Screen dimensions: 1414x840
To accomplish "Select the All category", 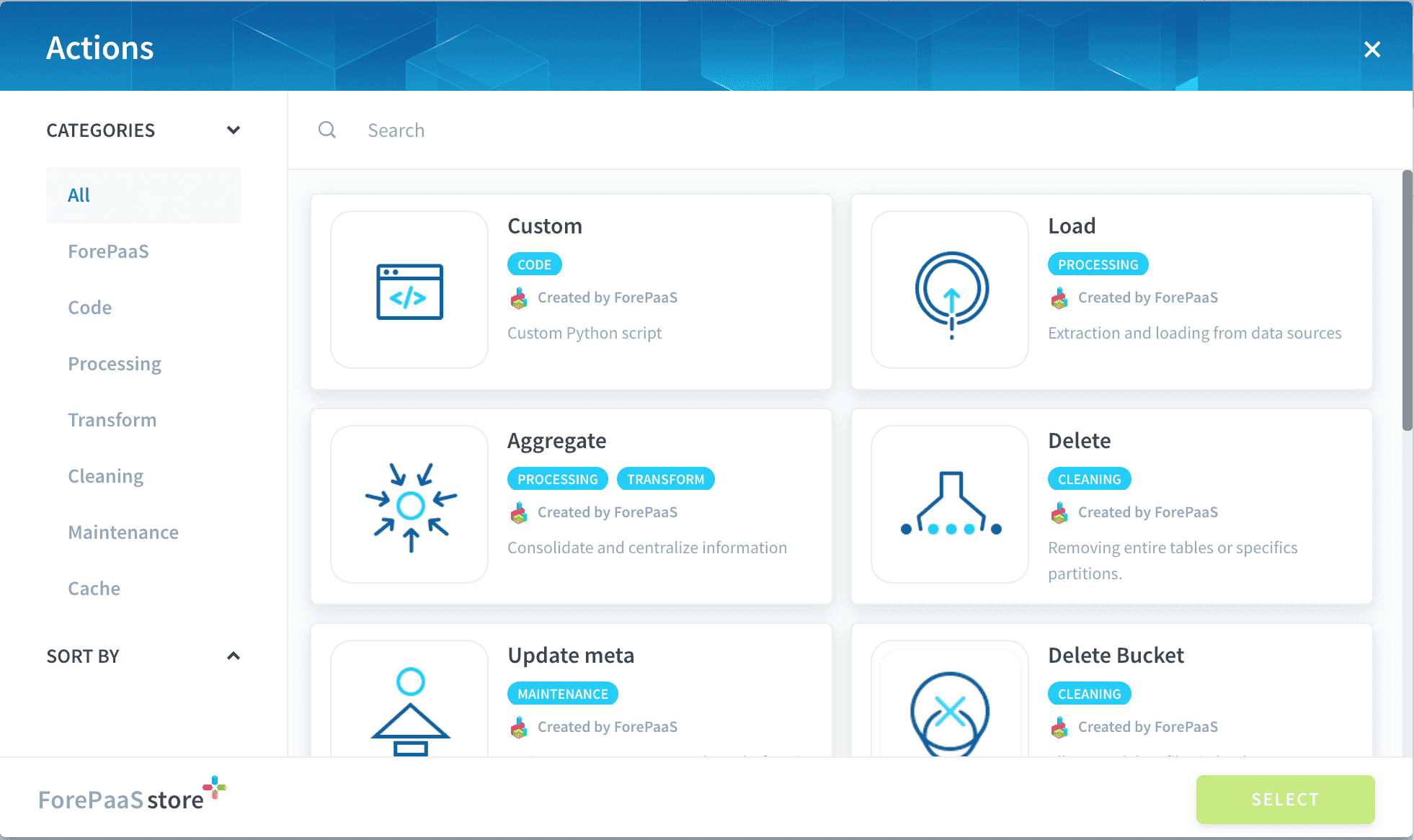I will [143, 195].
